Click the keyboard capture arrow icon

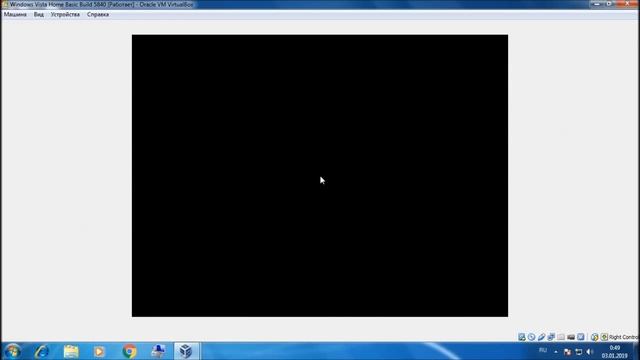604,337
